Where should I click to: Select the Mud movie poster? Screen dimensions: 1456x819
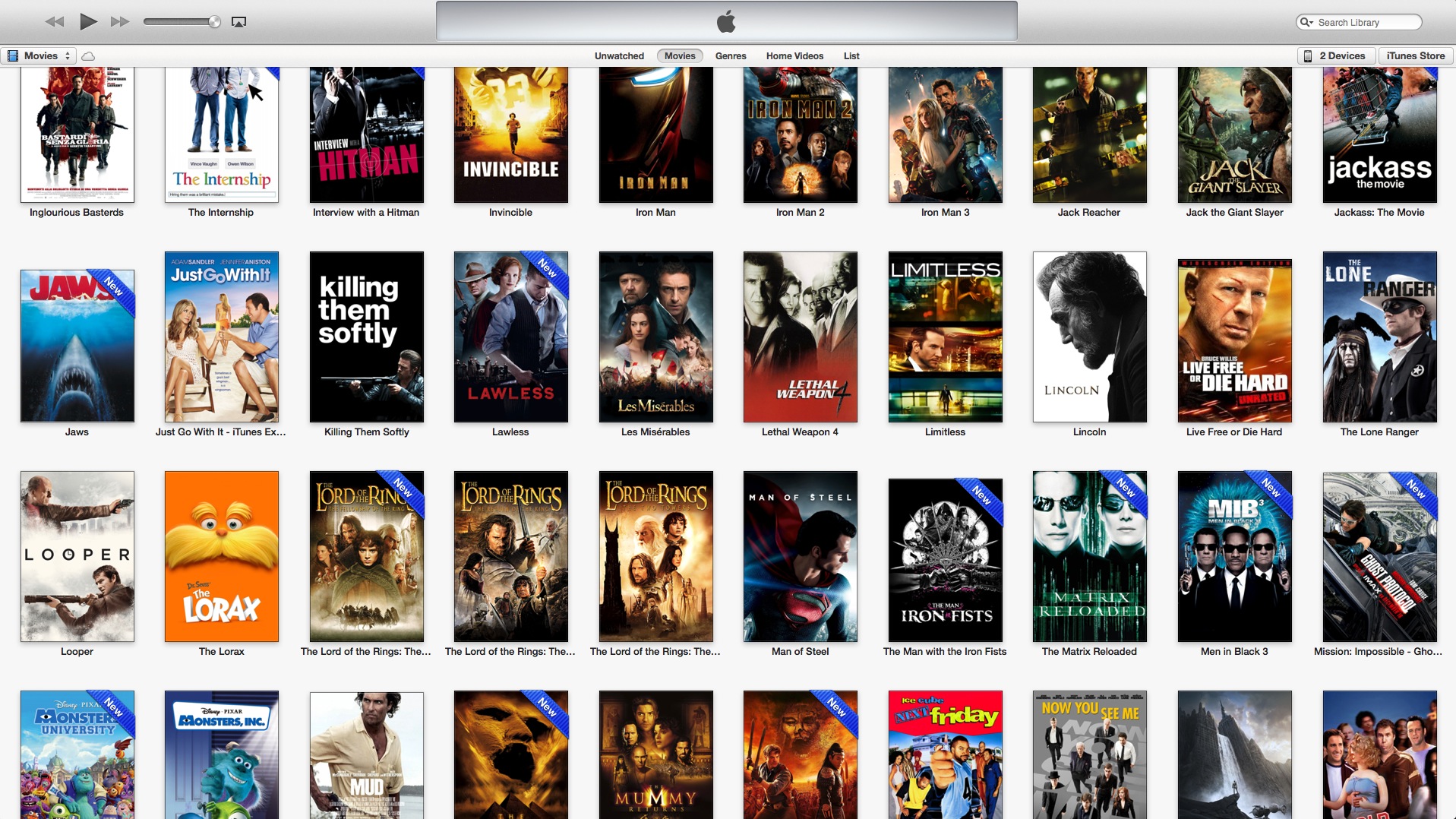pos(367,755)
